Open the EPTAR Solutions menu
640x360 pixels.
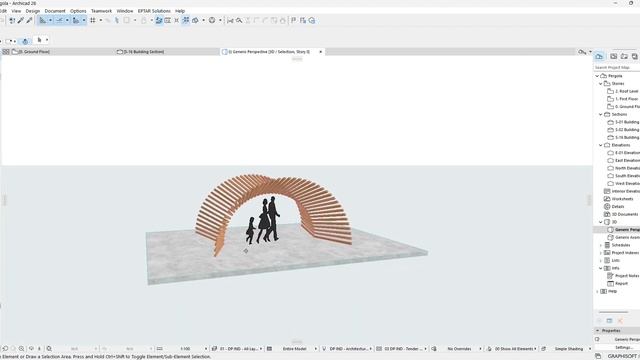click(x=154, y=11)
